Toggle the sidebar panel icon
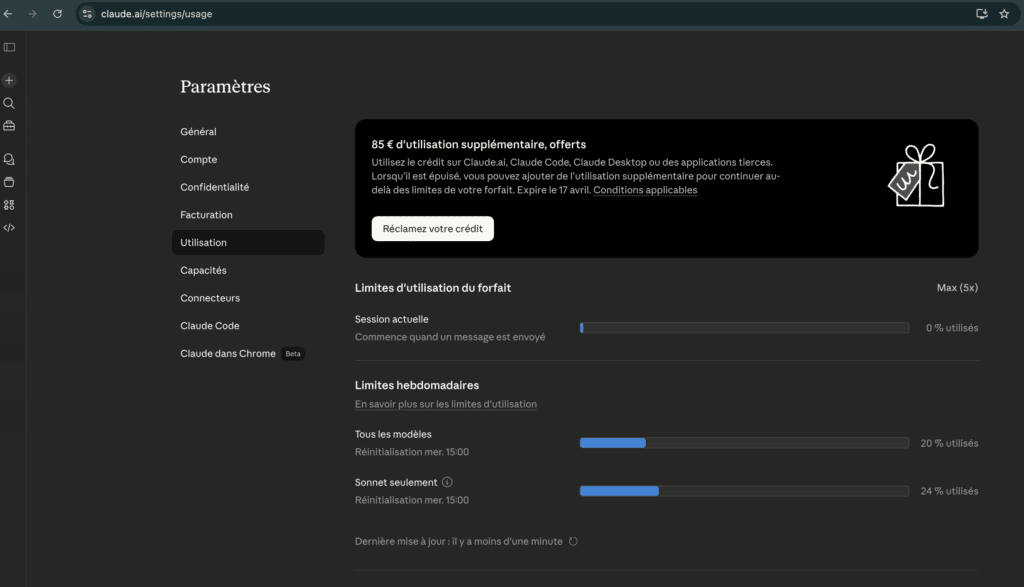This screenshot has height=587, width=1024. pos(9,47)
